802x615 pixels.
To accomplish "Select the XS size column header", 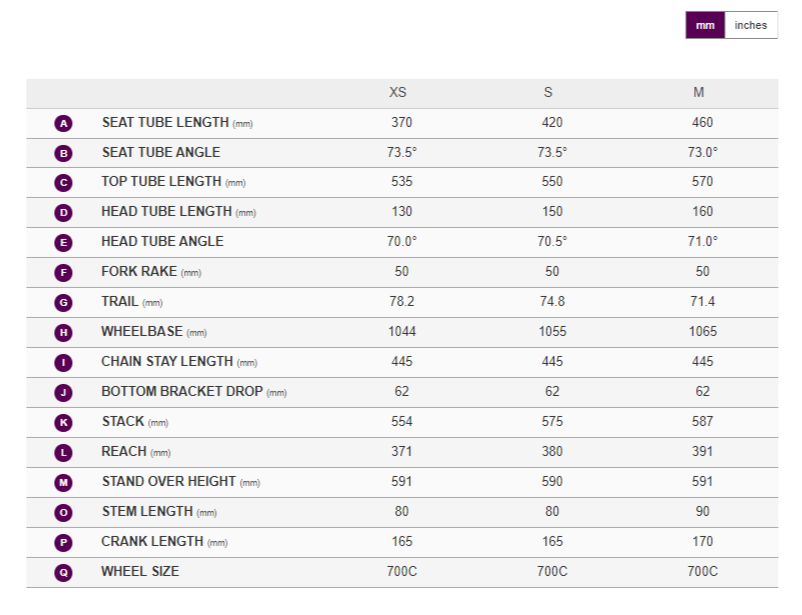I will pos(398,93).
